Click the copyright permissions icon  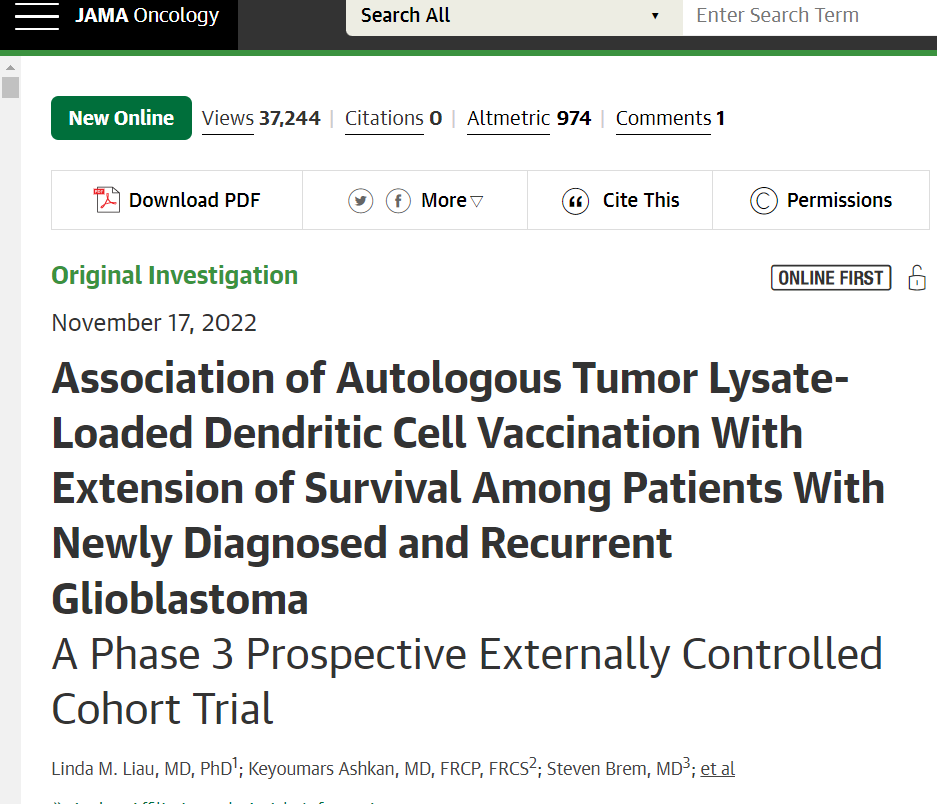coord(763,201)
